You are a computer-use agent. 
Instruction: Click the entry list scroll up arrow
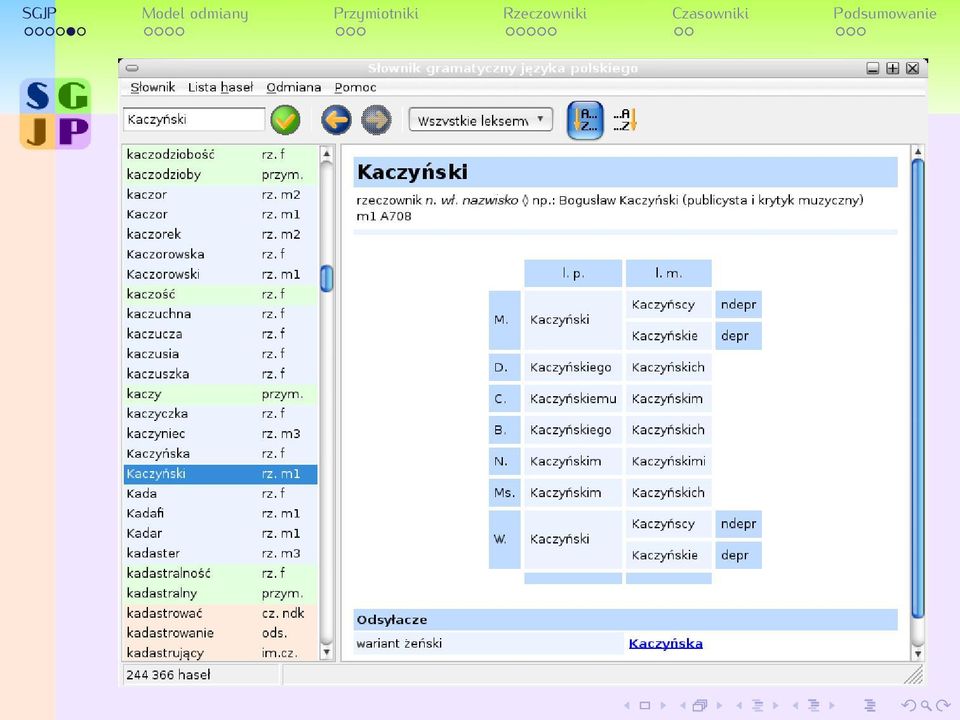(x=326, y=153)
